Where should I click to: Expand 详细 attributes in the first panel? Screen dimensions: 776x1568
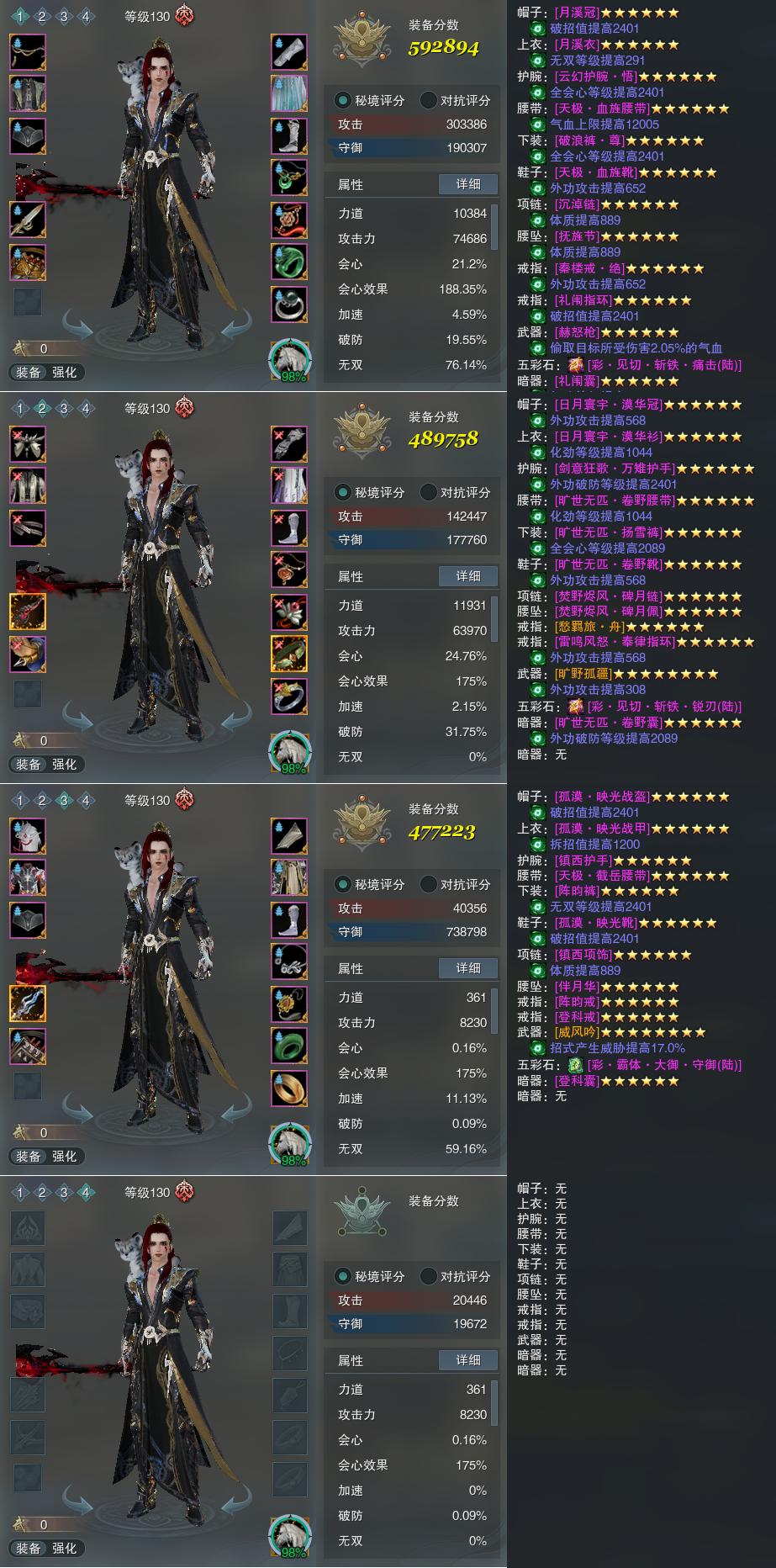(x=468, y=184)
